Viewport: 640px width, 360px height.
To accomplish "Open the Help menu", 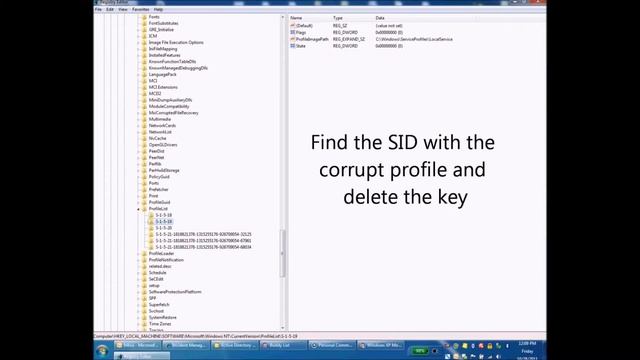I will pos(158,9).
